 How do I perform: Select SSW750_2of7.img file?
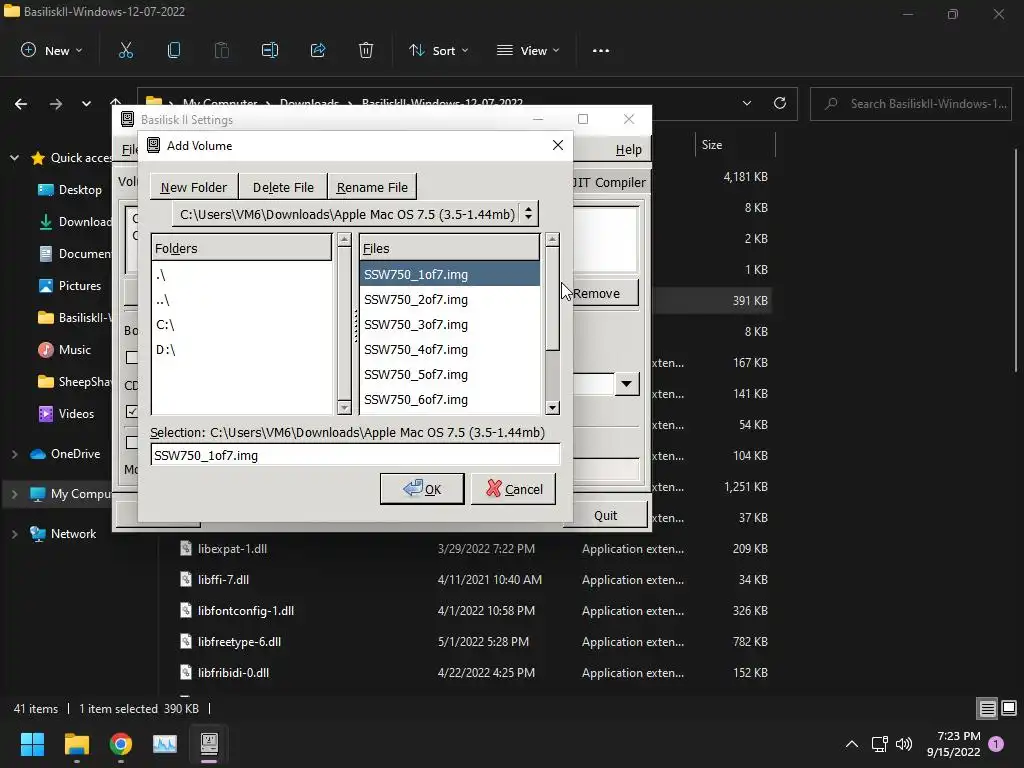449,299
